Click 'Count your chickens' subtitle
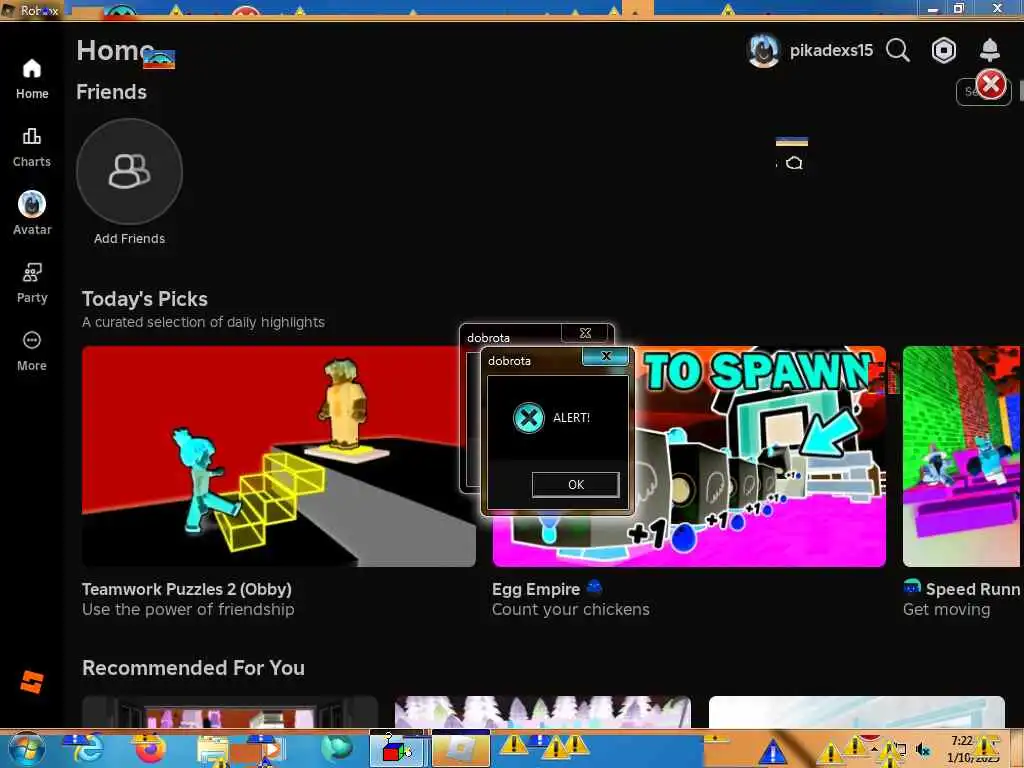The image size is (1024, 768). pos(571,609)
